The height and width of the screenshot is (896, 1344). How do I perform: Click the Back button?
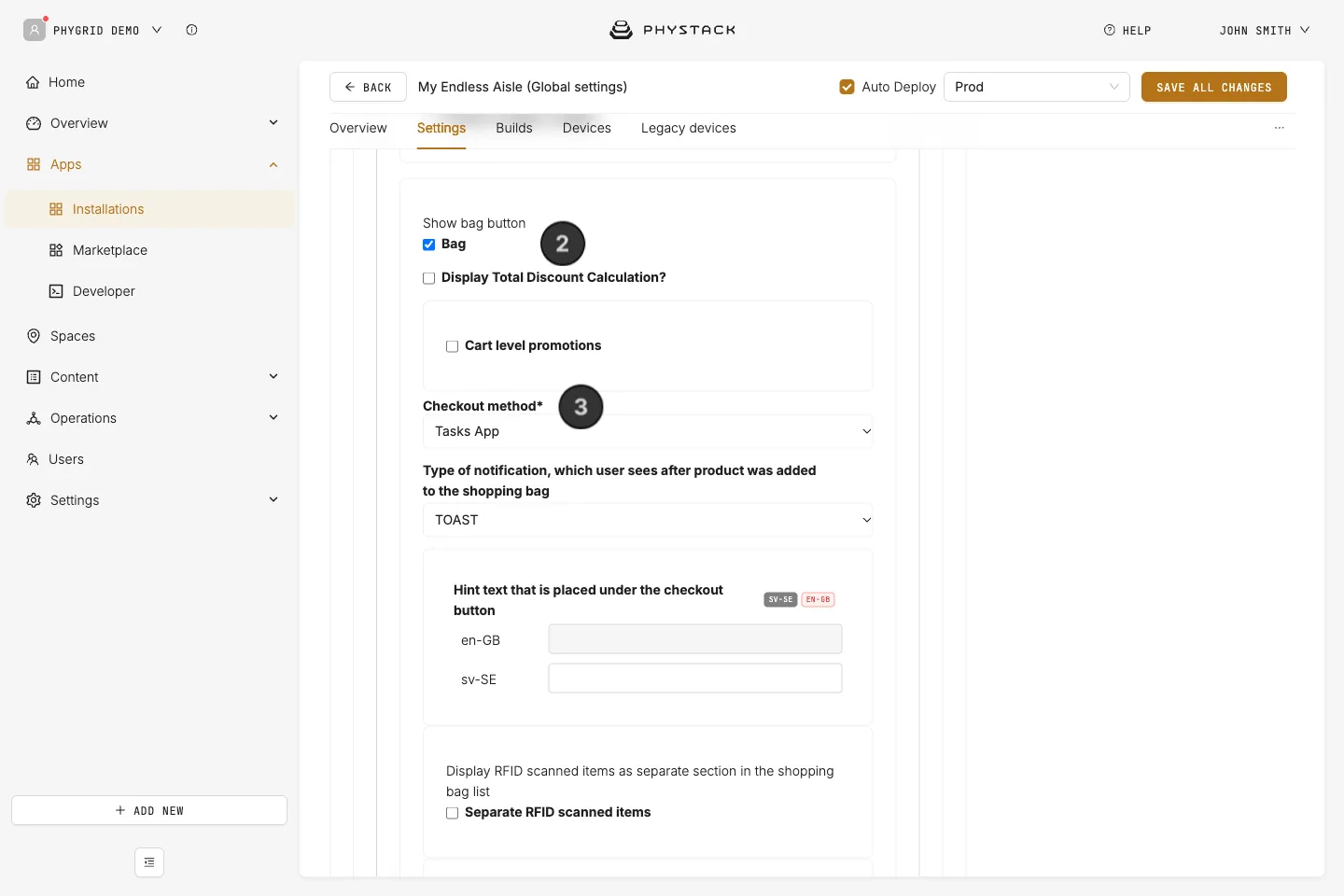tap(368, 87)
